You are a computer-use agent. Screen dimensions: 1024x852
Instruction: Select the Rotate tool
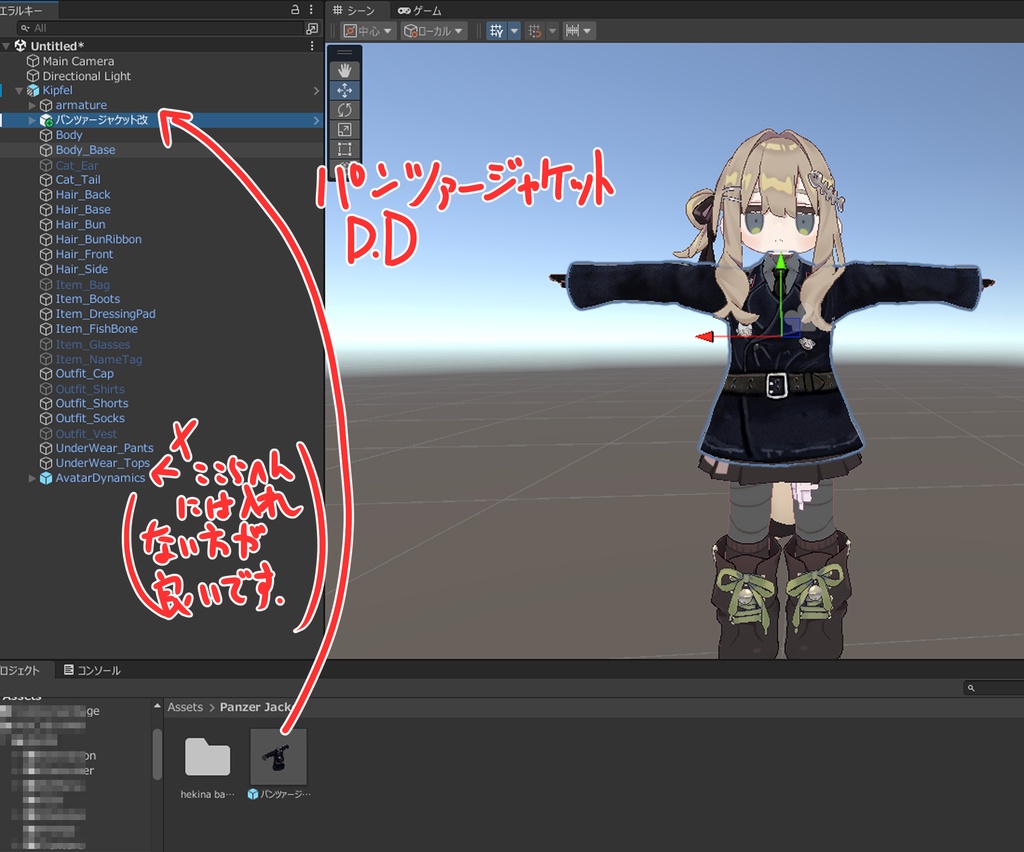point(344,110)
